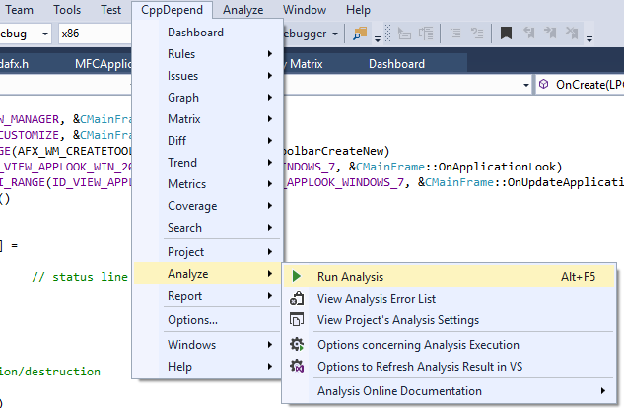Toggle the bookmark icon in toolbar
Viewport: 624px width, 408px height.
click(506, 33)
